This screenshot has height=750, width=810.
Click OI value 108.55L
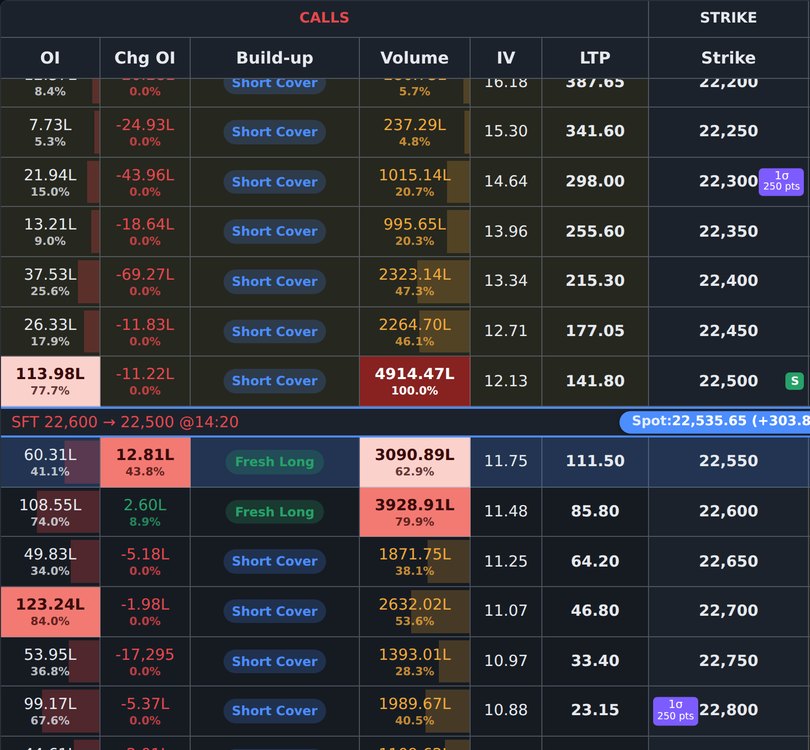(x=50, y=505)
